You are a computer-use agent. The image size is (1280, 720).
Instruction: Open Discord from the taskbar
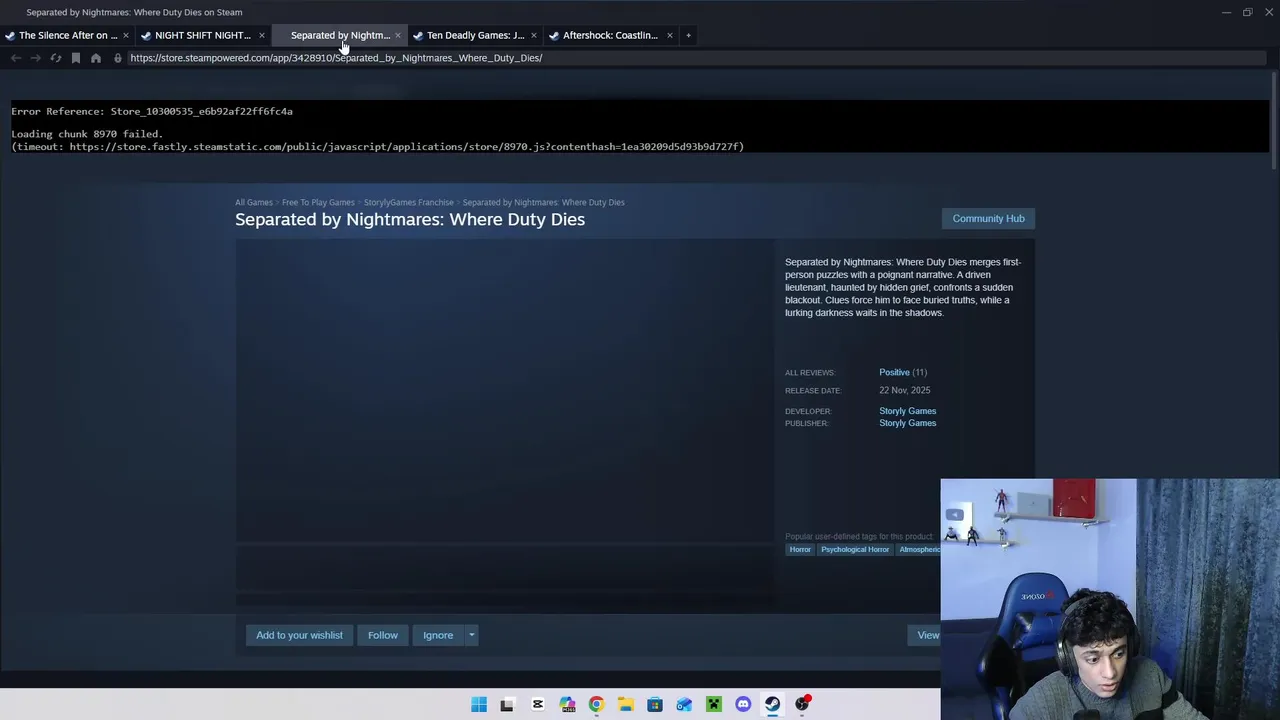click(743, 704)
